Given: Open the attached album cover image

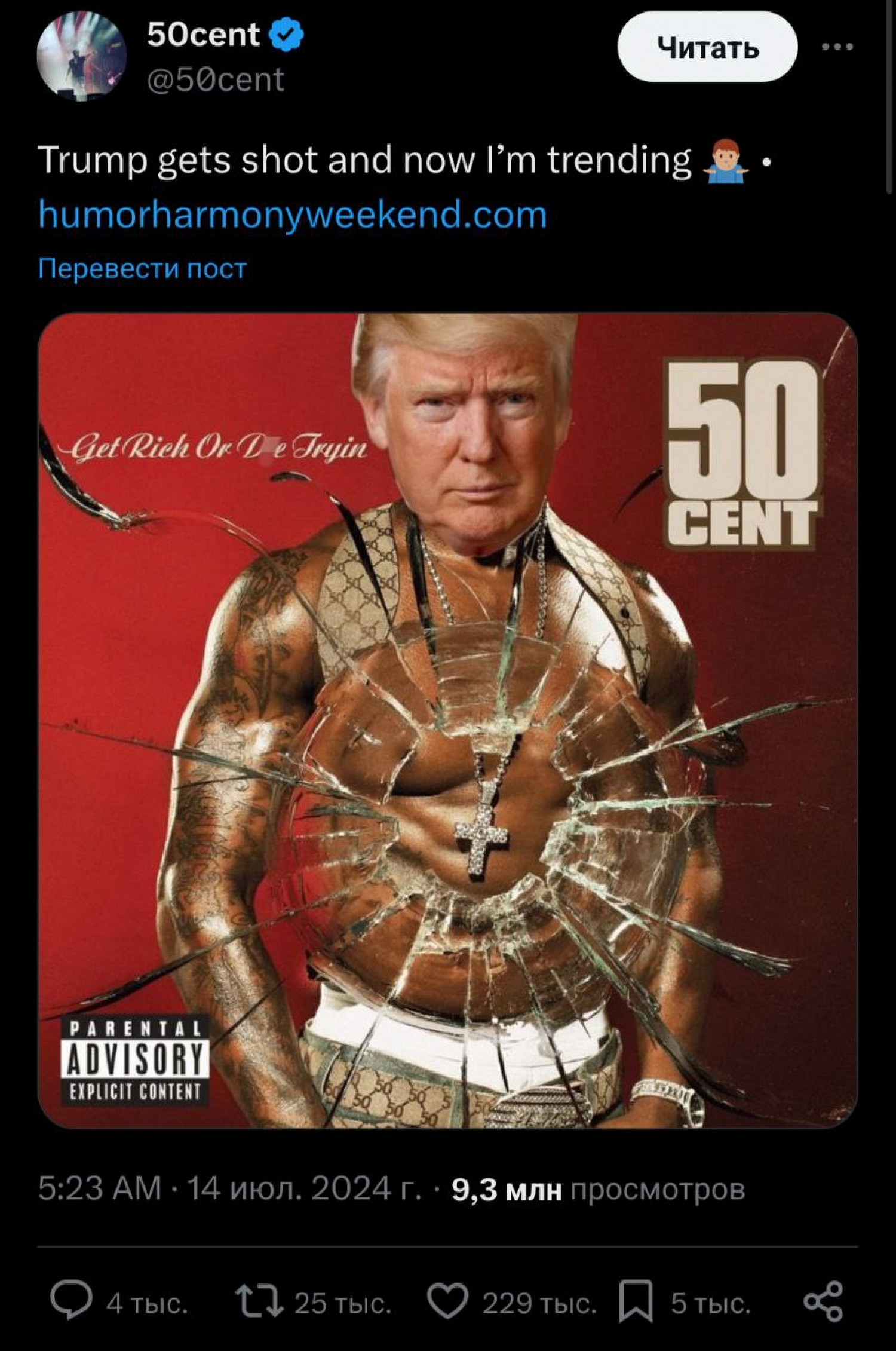Looking at the screenshot, I should 448,721.
